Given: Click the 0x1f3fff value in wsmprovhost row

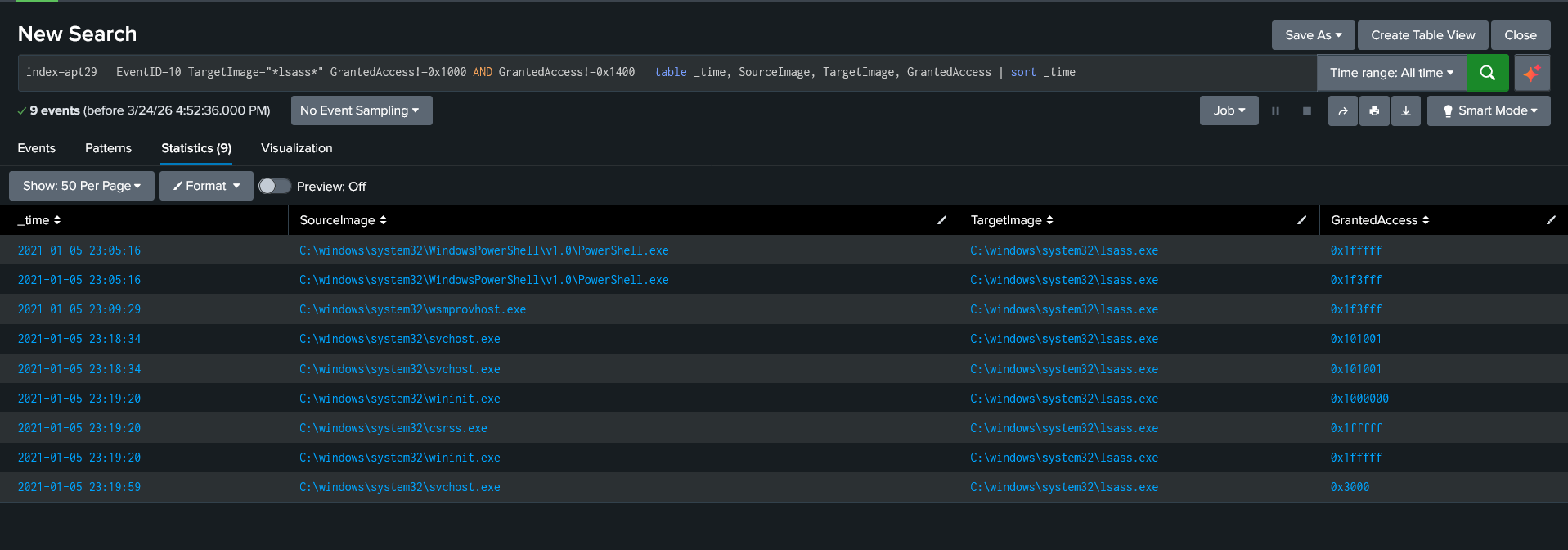Looking at the screenshot, I should pos(1356,309).
